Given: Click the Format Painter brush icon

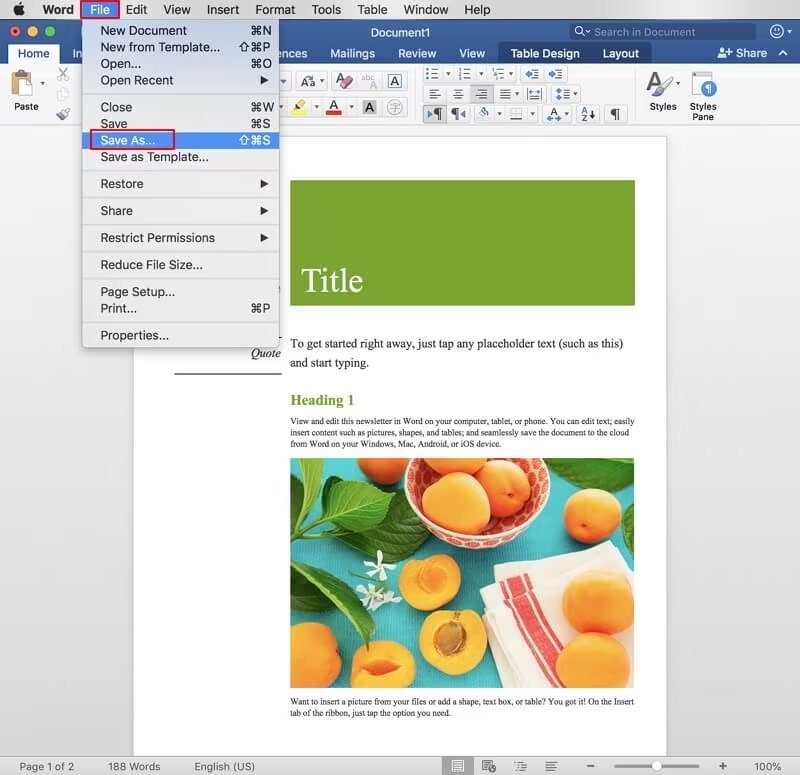Looking at the screenshot, I should pos(63,114).
